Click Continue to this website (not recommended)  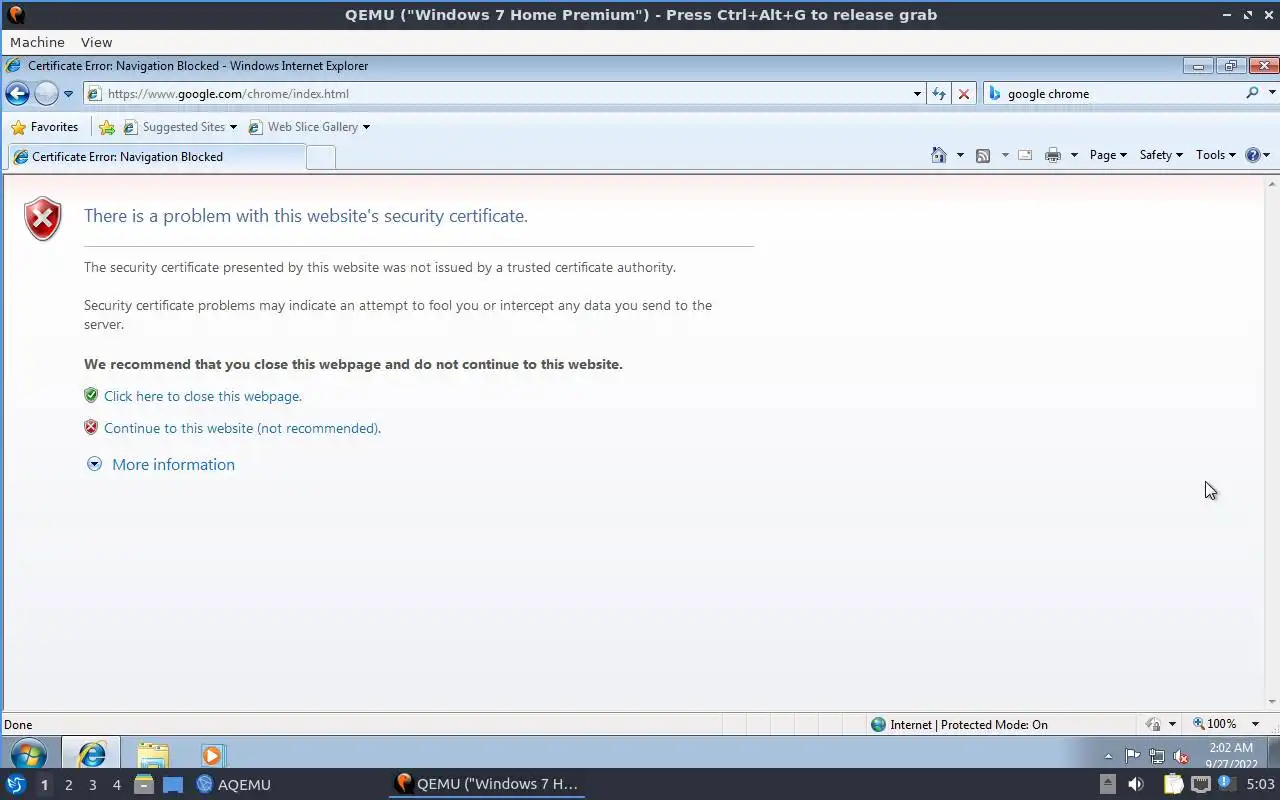243,428
